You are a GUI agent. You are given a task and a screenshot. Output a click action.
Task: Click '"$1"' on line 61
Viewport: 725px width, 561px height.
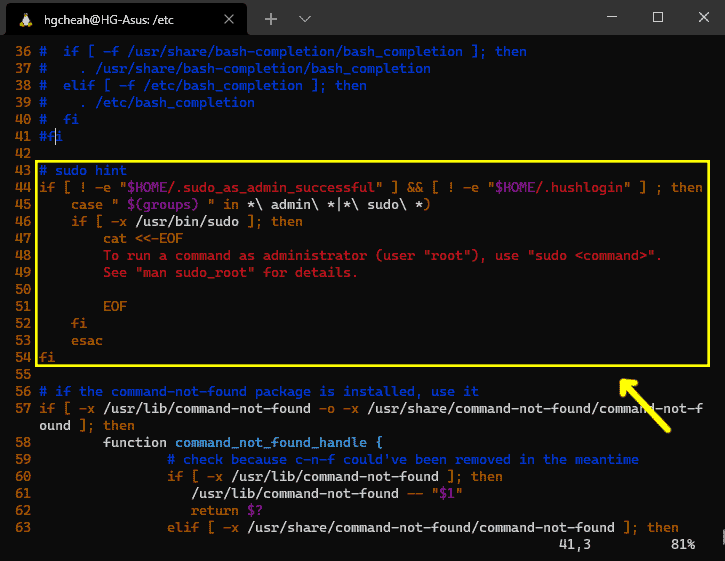pos(447,493)
